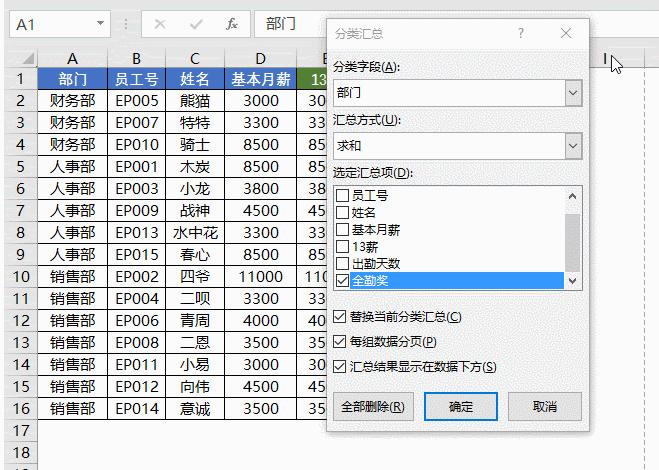
Task: Close the 分类汇总 dialog
Action: pyautogui.click(x=566, y=33)
